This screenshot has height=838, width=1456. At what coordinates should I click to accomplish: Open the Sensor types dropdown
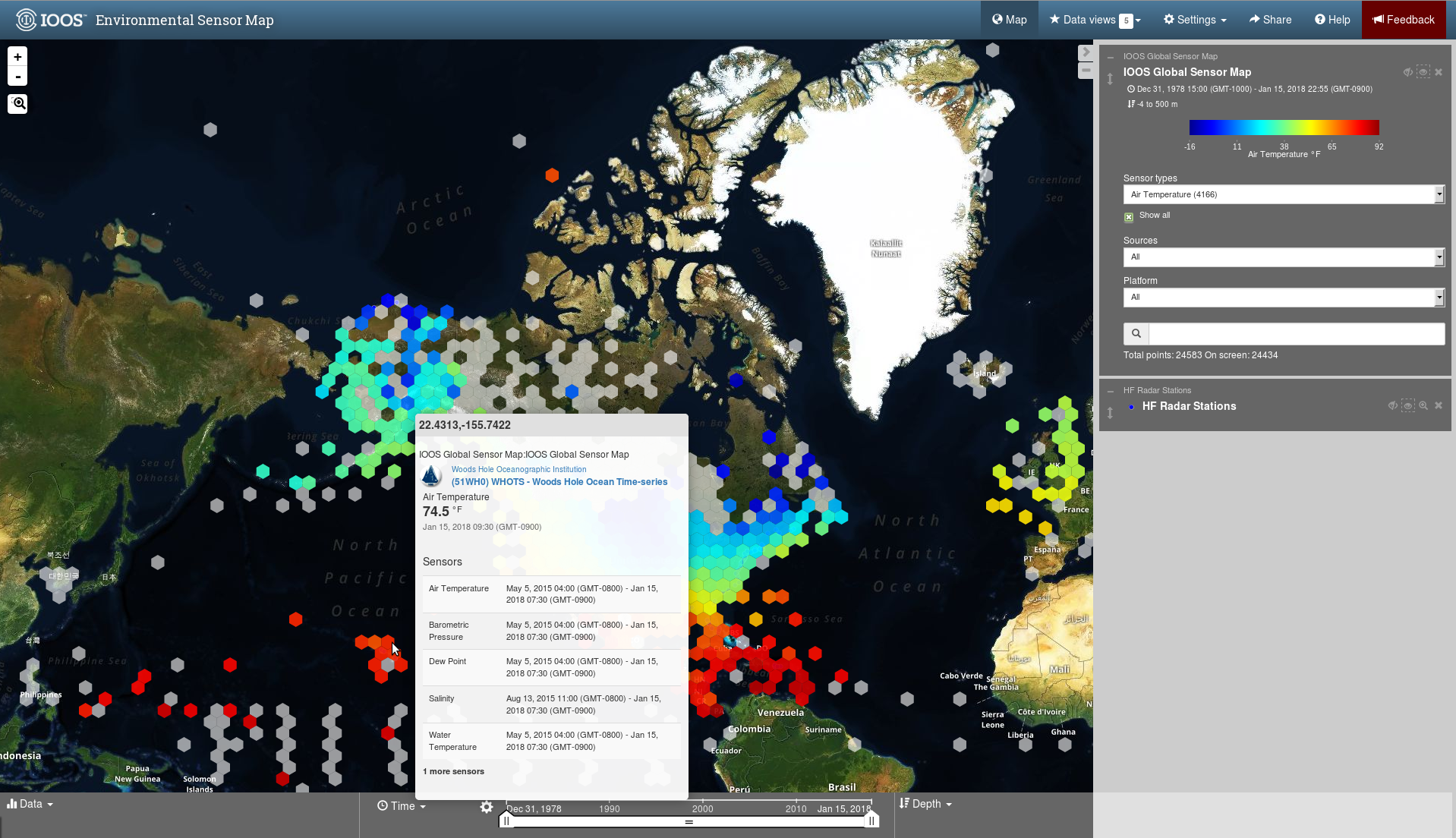click(1284, 195)
